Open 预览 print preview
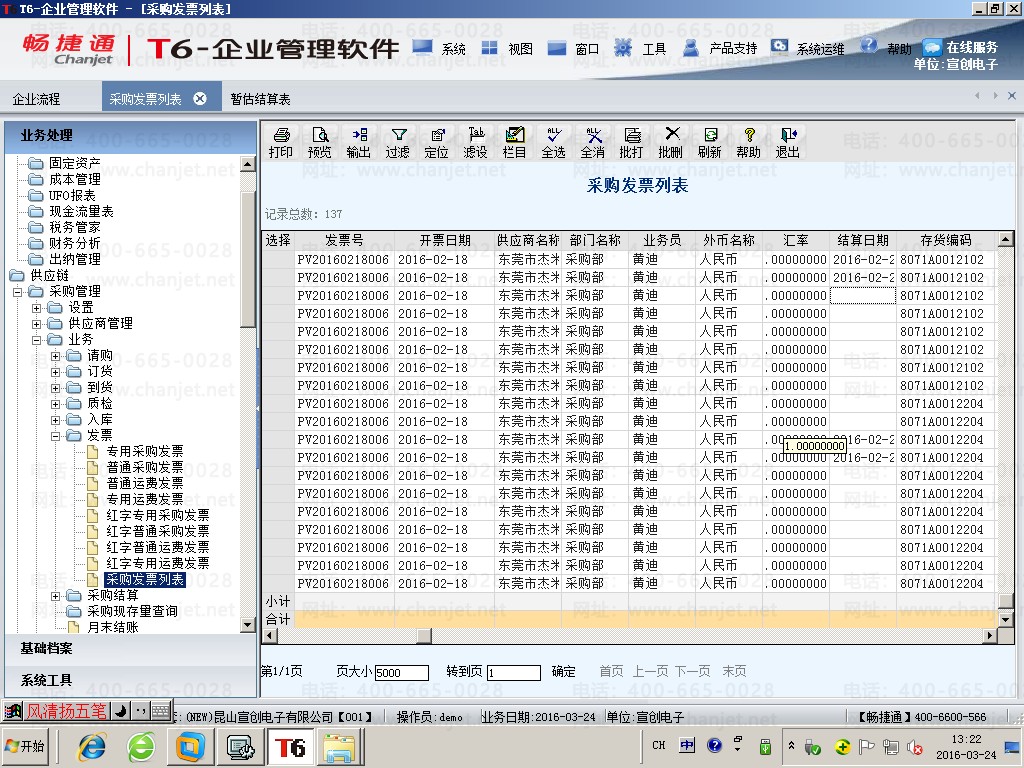Screen dimensions: 1024x768 click(x=319, y=142)
